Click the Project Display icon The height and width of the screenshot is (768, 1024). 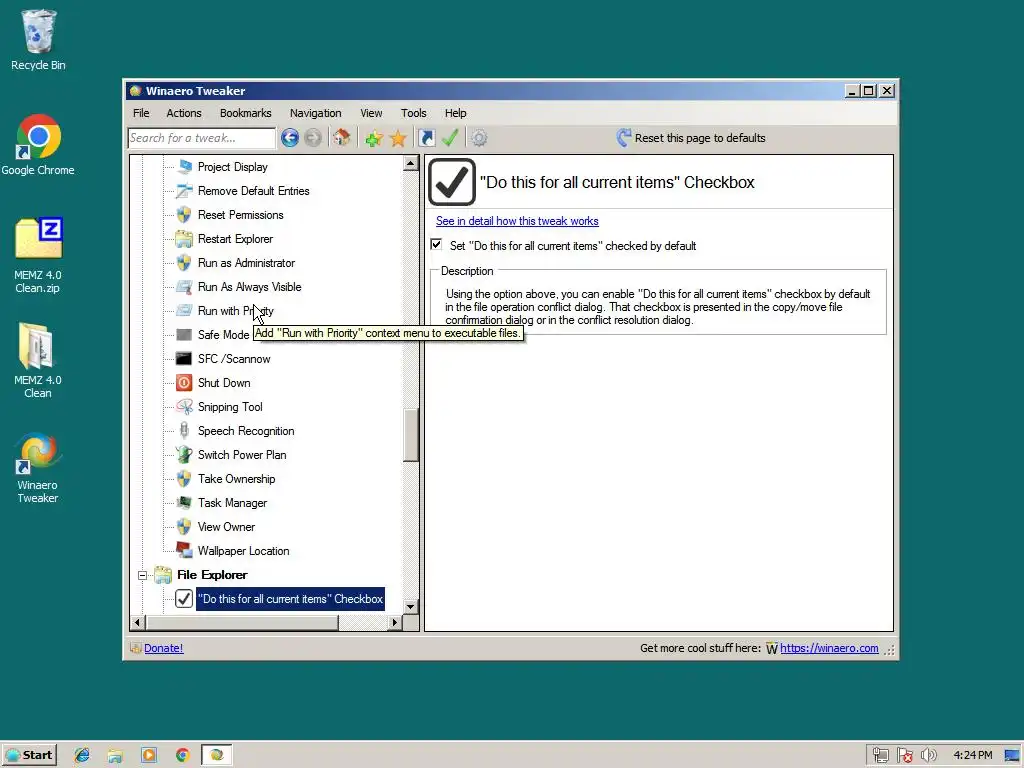pyautogui.click(x=184, y=167)
